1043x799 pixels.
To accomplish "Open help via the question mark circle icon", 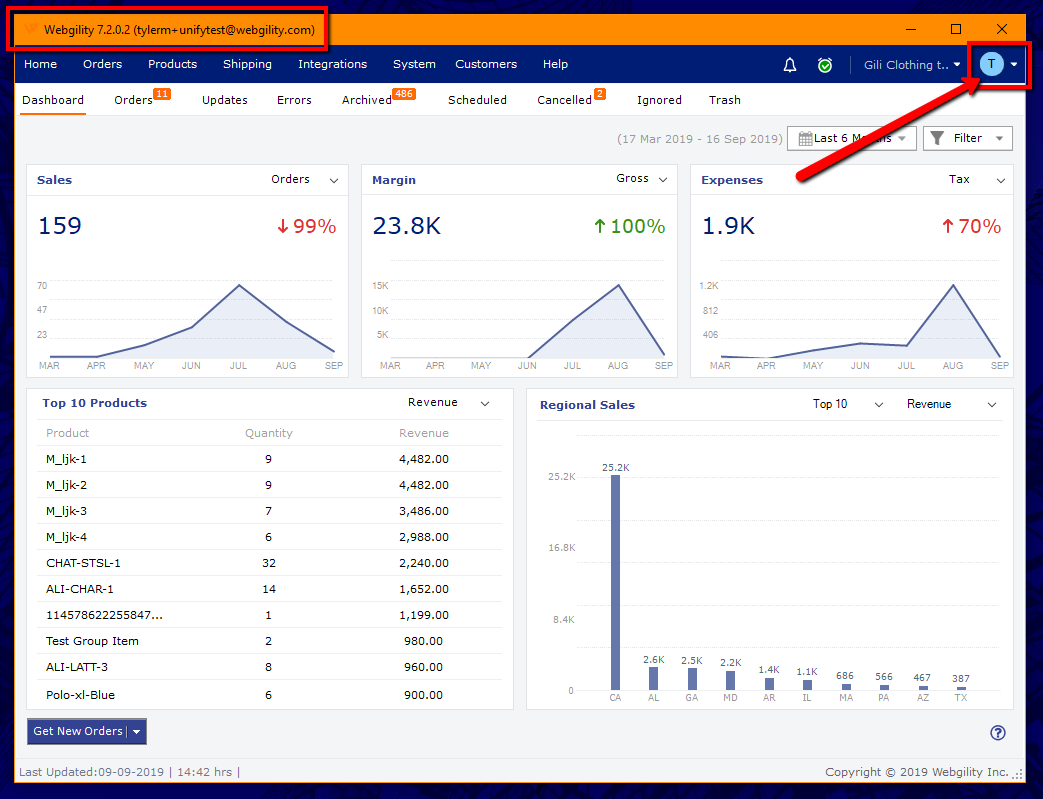I will [x=997, y=733].
